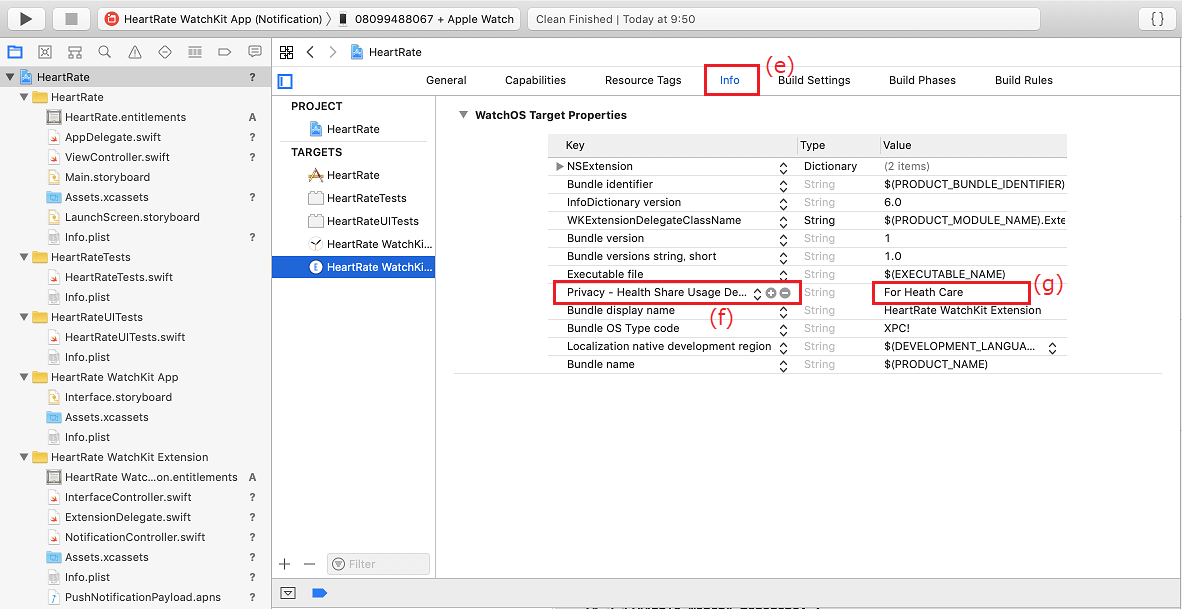Toggle the debug area visibility button

pyautogui.click(x=288, y=593)
